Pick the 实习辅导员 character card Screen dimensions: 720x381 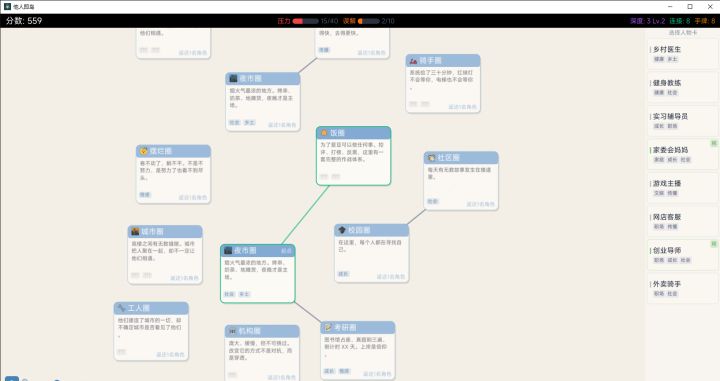pyautogui.click(x=682, y=121)
